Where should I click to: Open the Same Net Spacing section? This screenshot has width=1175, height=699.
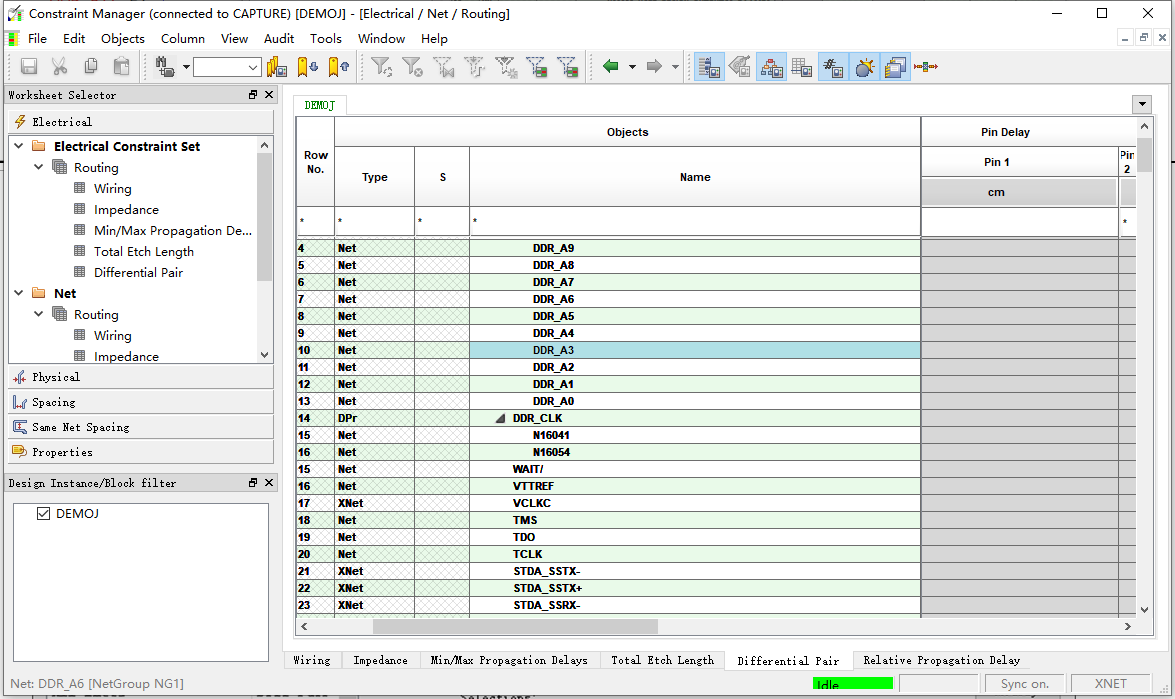pyautogui.click(x=141, y=427)
